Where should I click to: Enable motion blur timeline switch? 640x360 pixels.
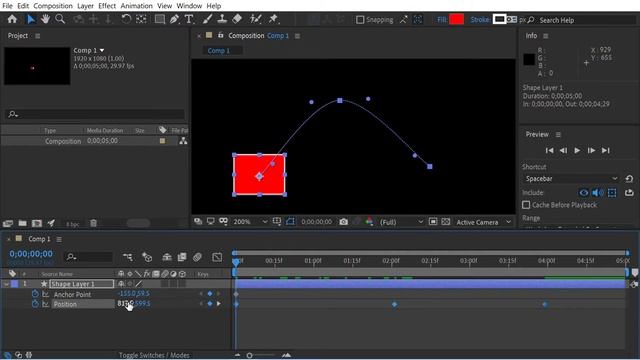197,257
